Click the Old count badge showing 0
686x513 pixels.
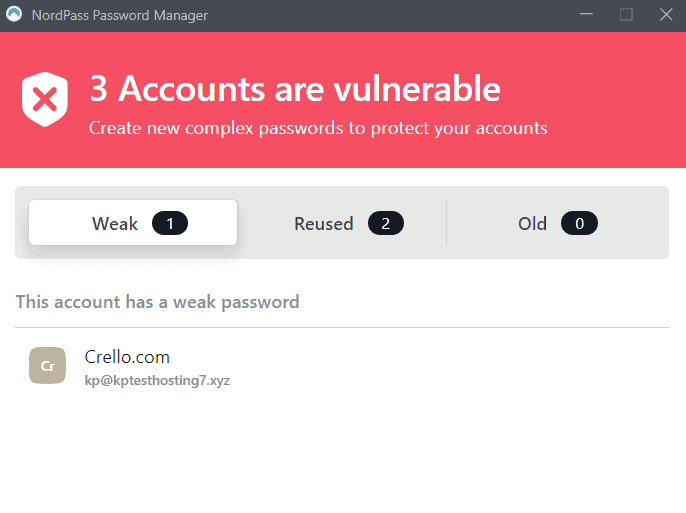point(579,223)
